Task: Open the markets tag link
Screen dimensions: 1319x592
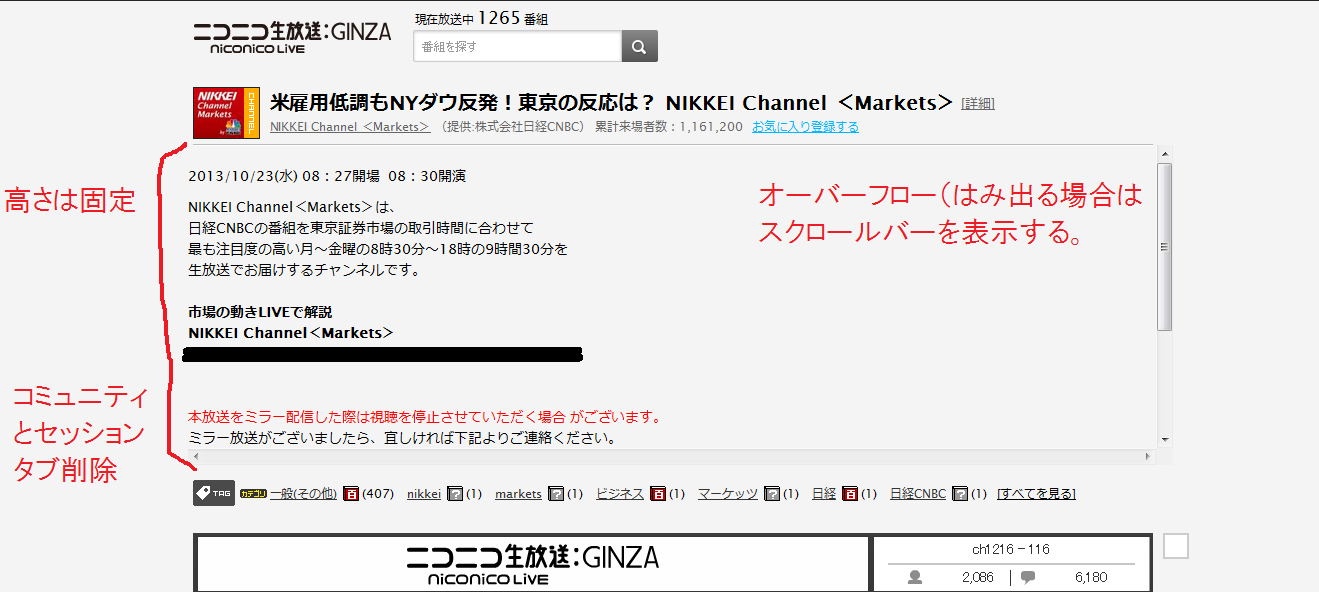Action: (x=518, y=493)
